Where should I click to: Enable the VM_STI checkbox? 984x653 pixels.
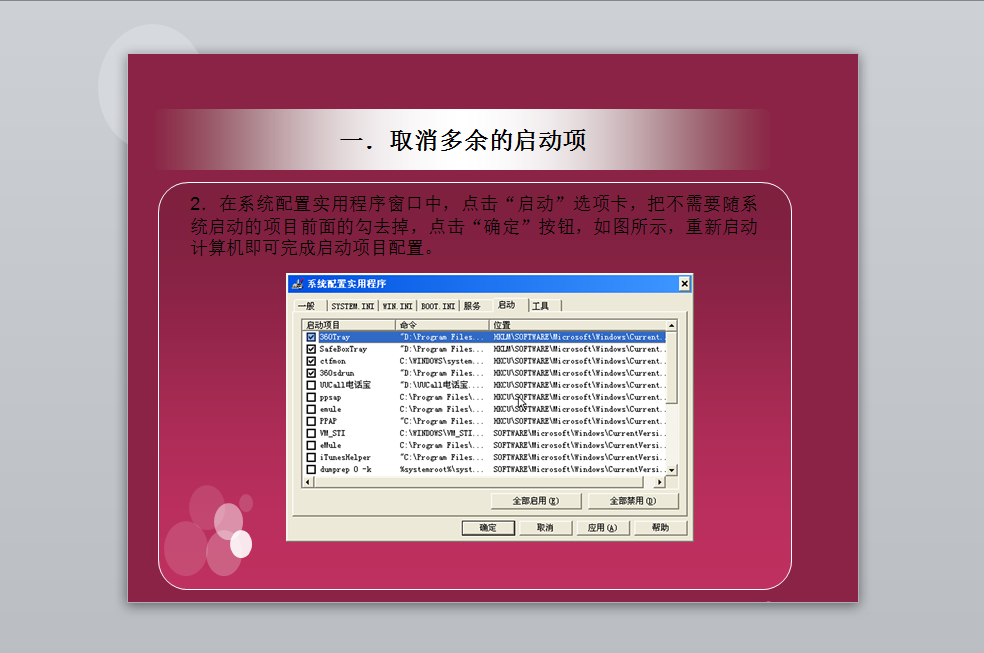point(311,433)
